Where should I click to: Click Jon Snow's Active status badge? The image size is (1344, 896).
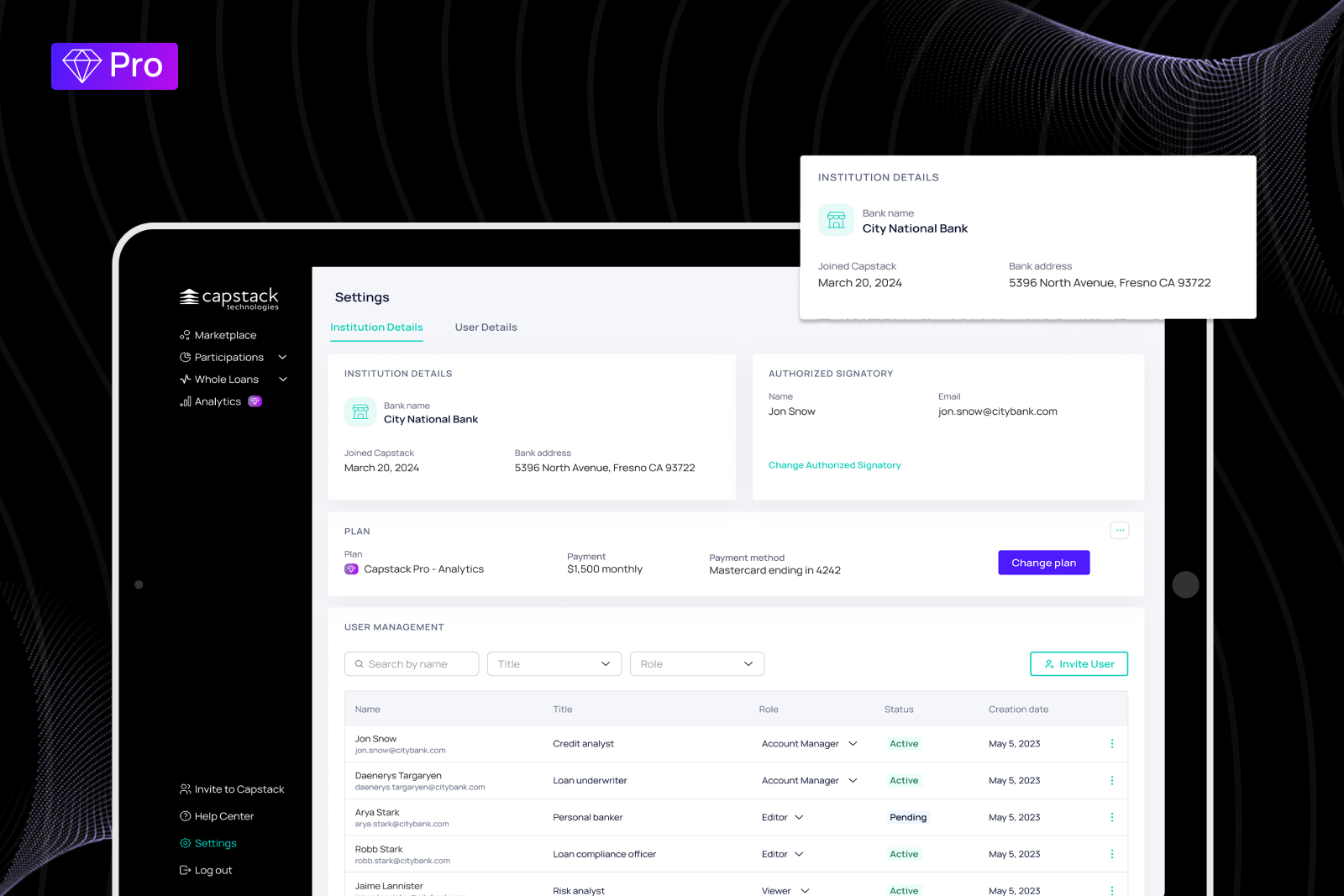(904, 744)
